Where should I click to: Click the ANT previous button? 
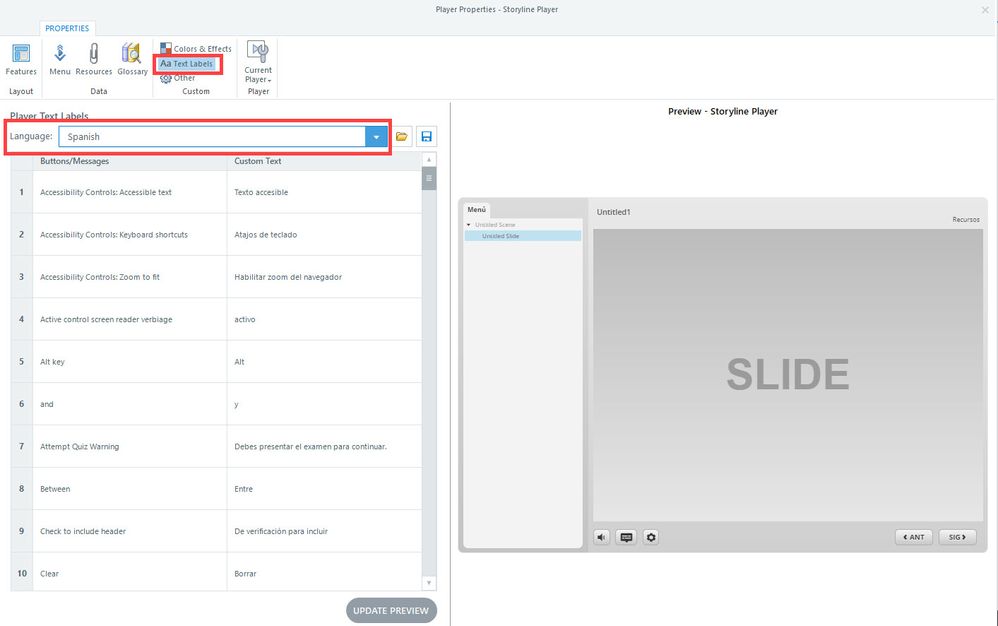(x=914, y=537)
